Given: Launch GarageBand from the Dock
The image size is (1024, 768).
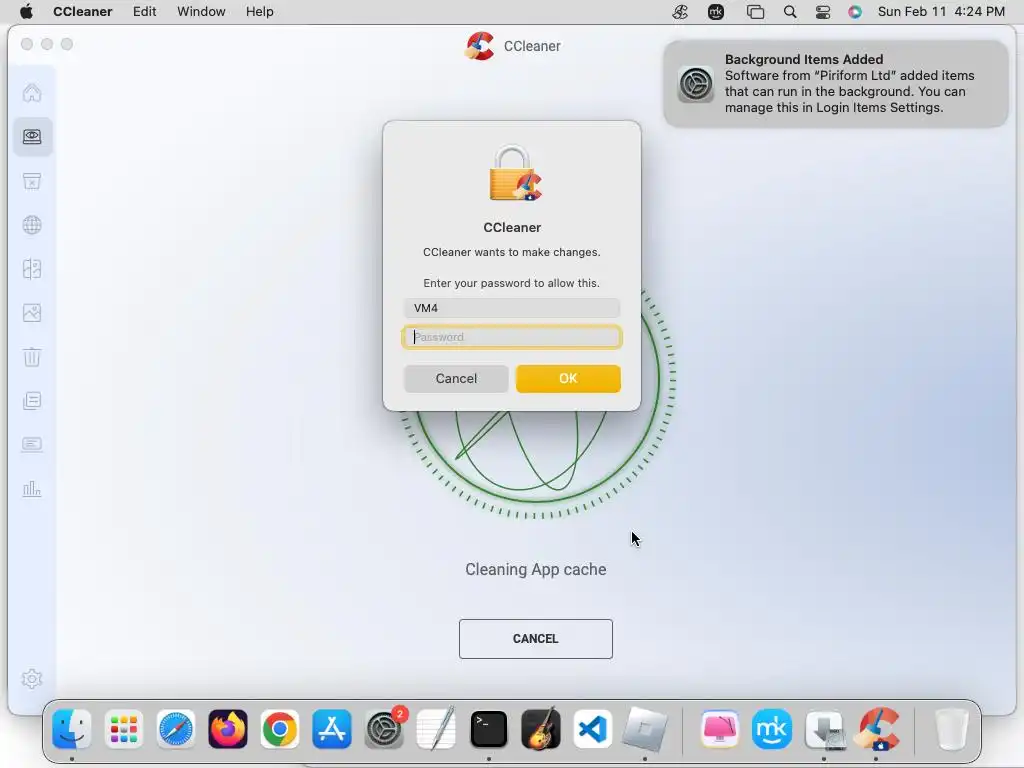Looking at the screenshot, I should [x=541, y=729].
